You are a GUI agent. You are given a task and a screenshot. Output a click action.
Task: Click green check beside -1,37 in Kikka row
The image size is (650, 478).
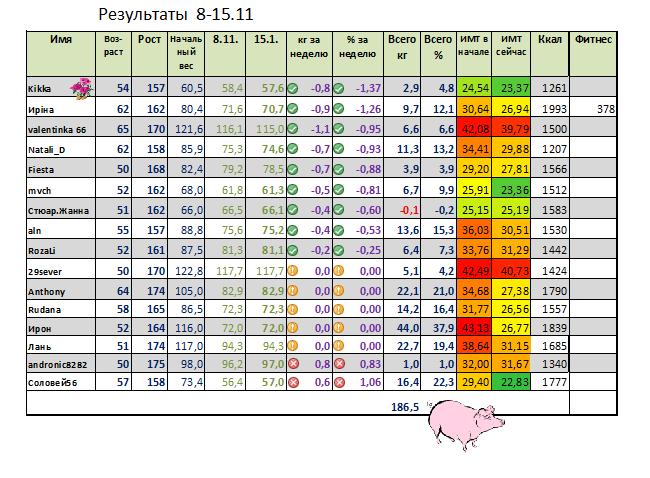click(x=339, y=88)
